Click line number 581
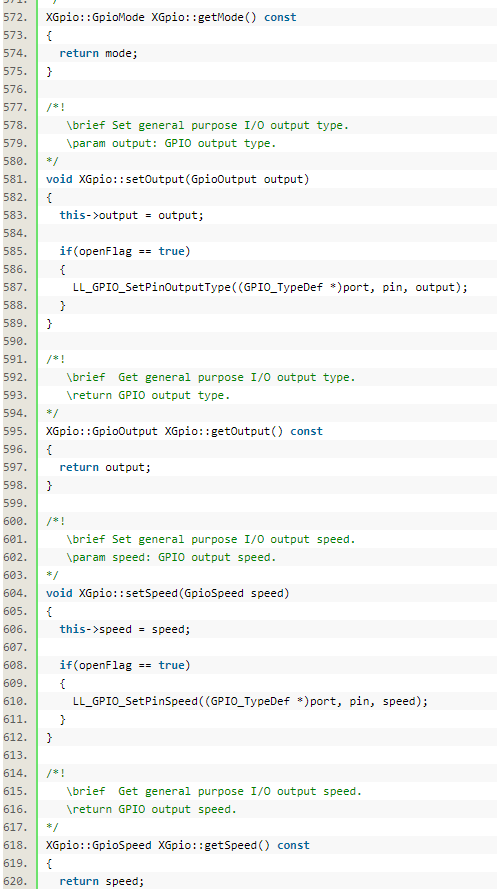Viewport: 497px width, 889px height. 15,179
